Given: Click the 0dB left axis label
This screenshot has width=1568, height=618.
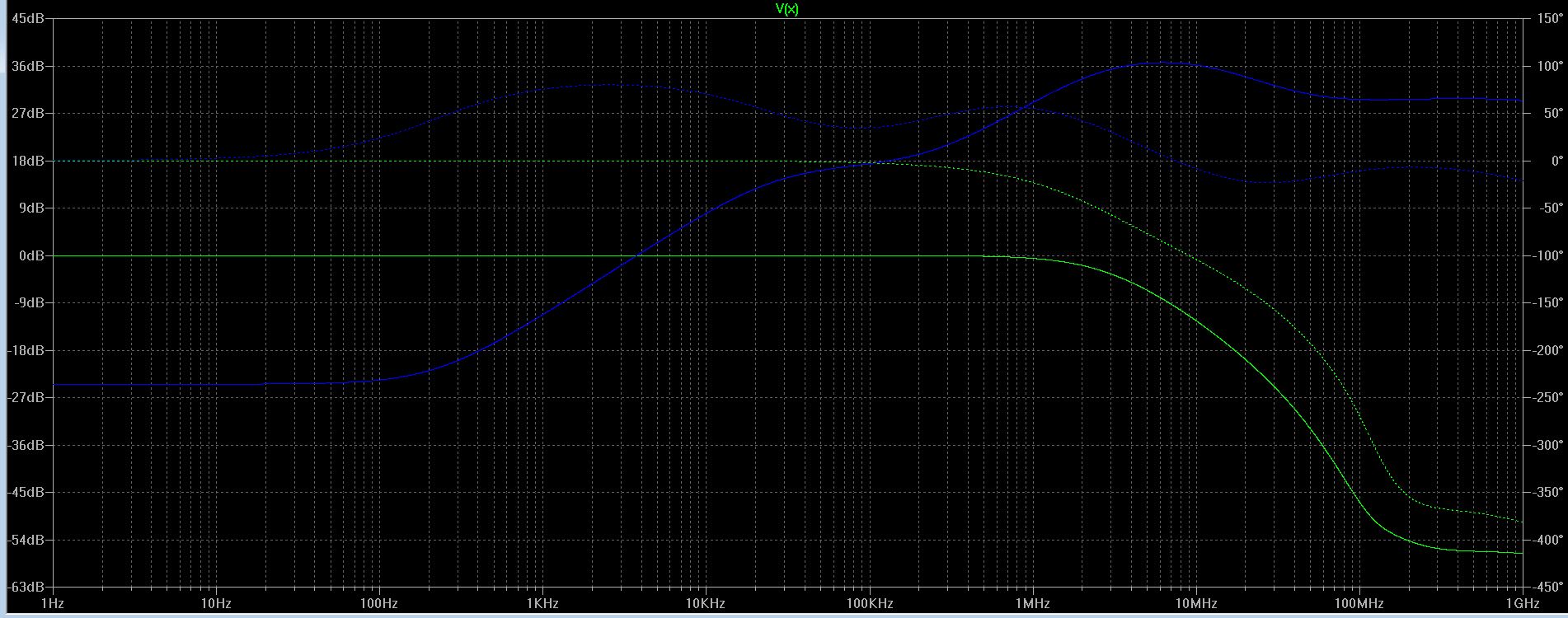Looking at the screenshot, I should click(x=33, y=255).
